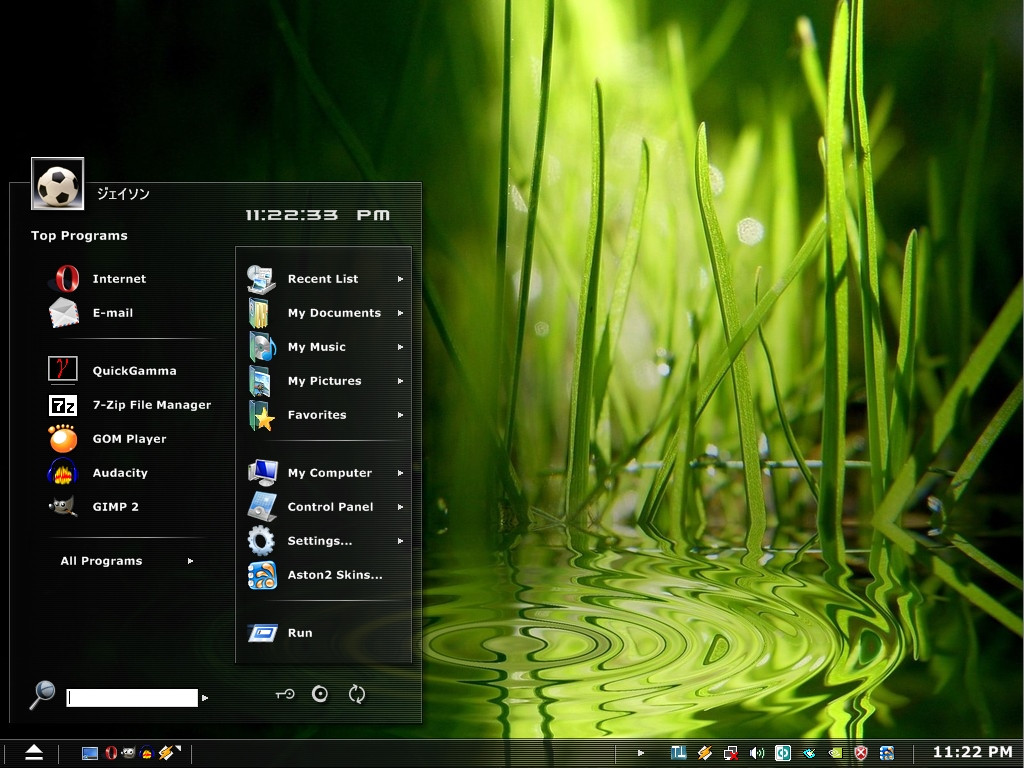Expand the Control Panel submenu arrow
The height and width of the screenshot is (768, 1024).
tap(400, 507)
